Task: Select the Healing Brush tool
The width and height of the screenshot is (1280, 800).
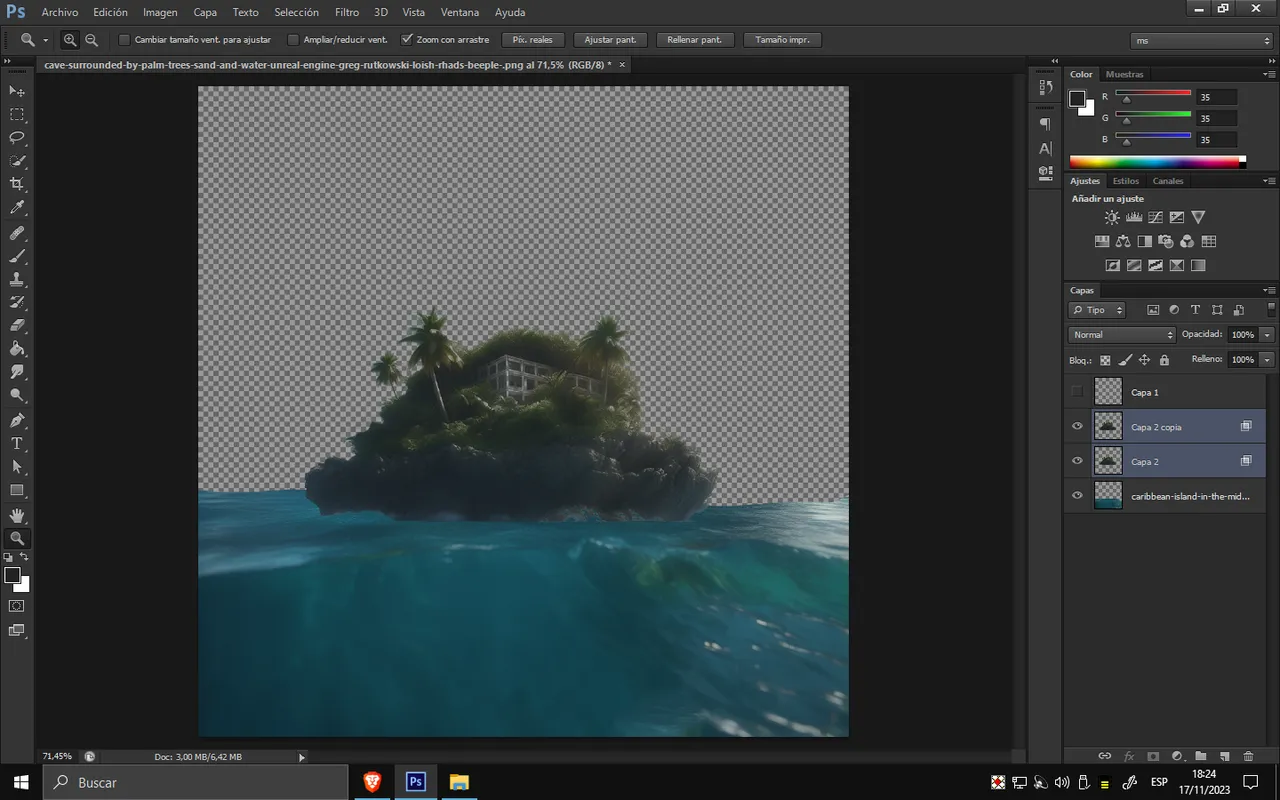Action: tap(17, 232)
